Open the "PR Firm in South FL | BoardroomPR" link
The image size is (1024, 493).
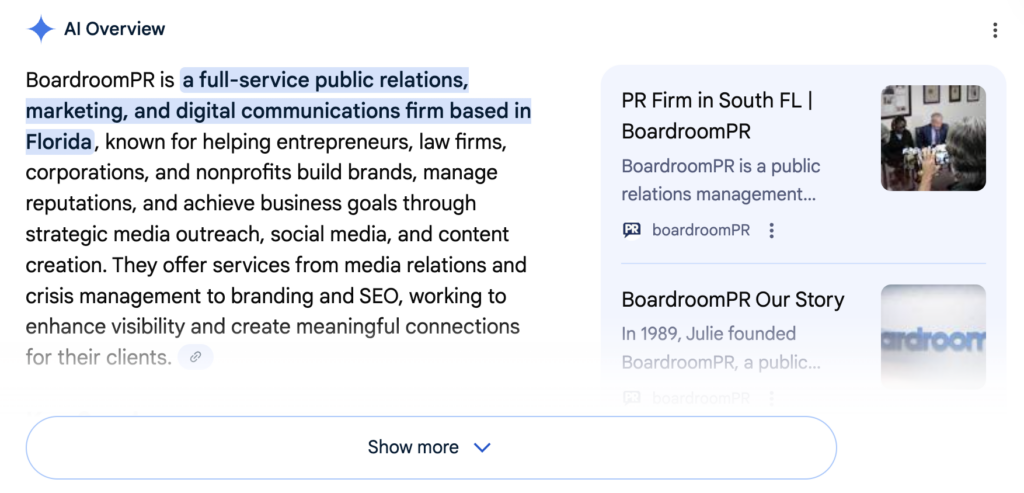(716, 115)
